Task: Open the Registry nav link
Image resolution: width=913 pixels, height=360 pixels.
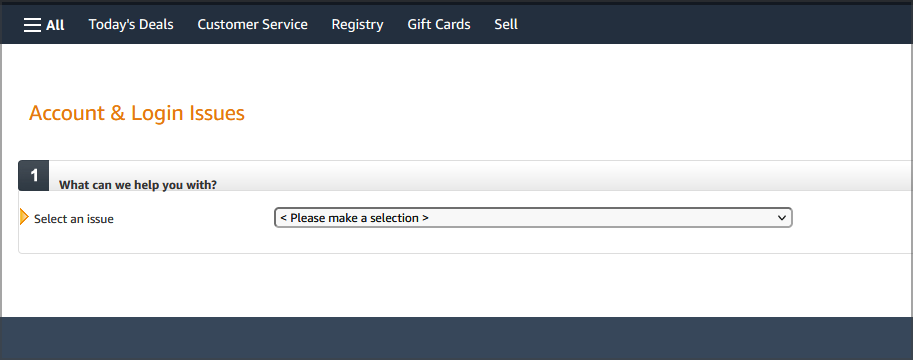Action: pyautogui.click(x=358, y=24)
